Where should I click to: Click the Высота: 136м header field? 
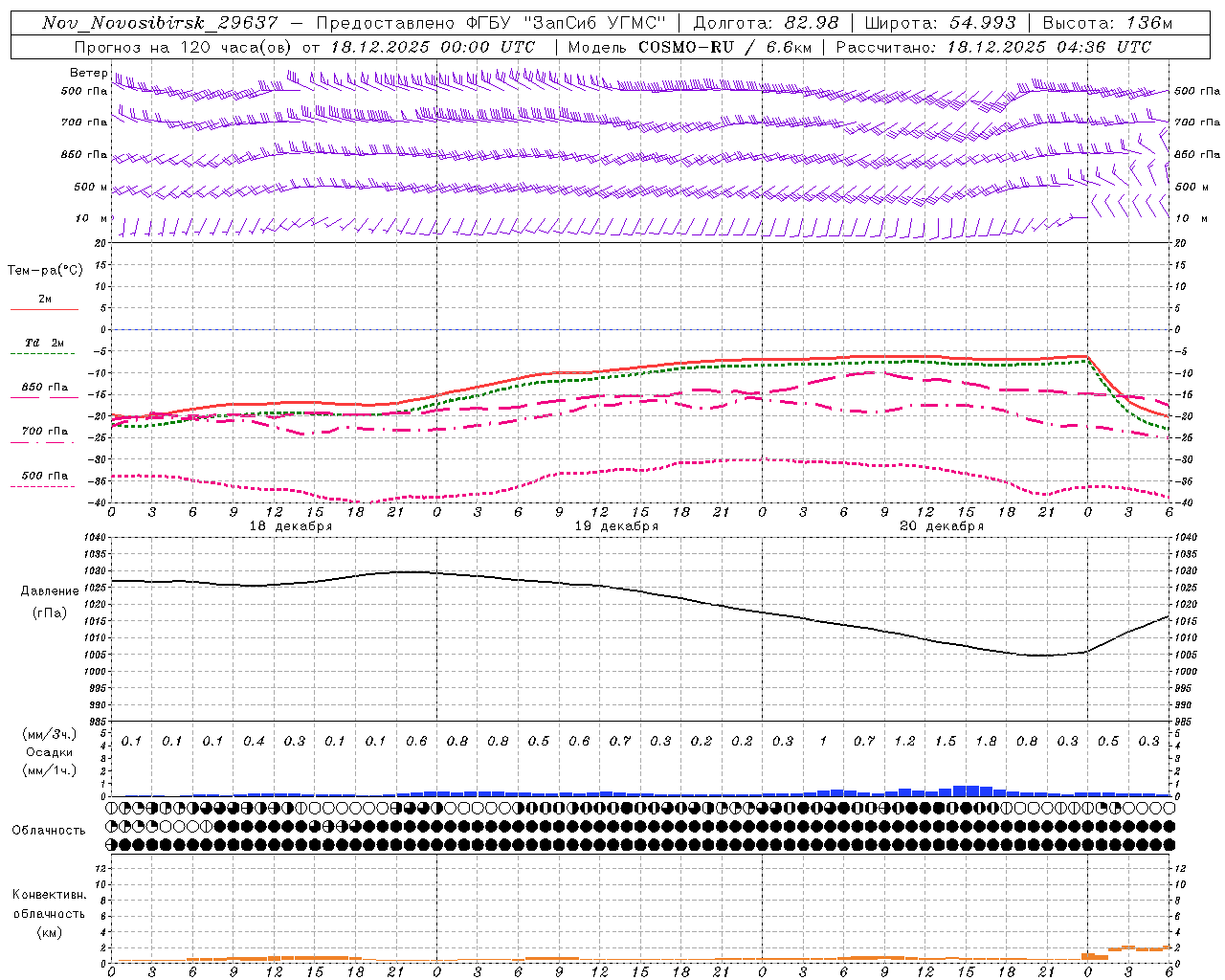pos(1107,23)
